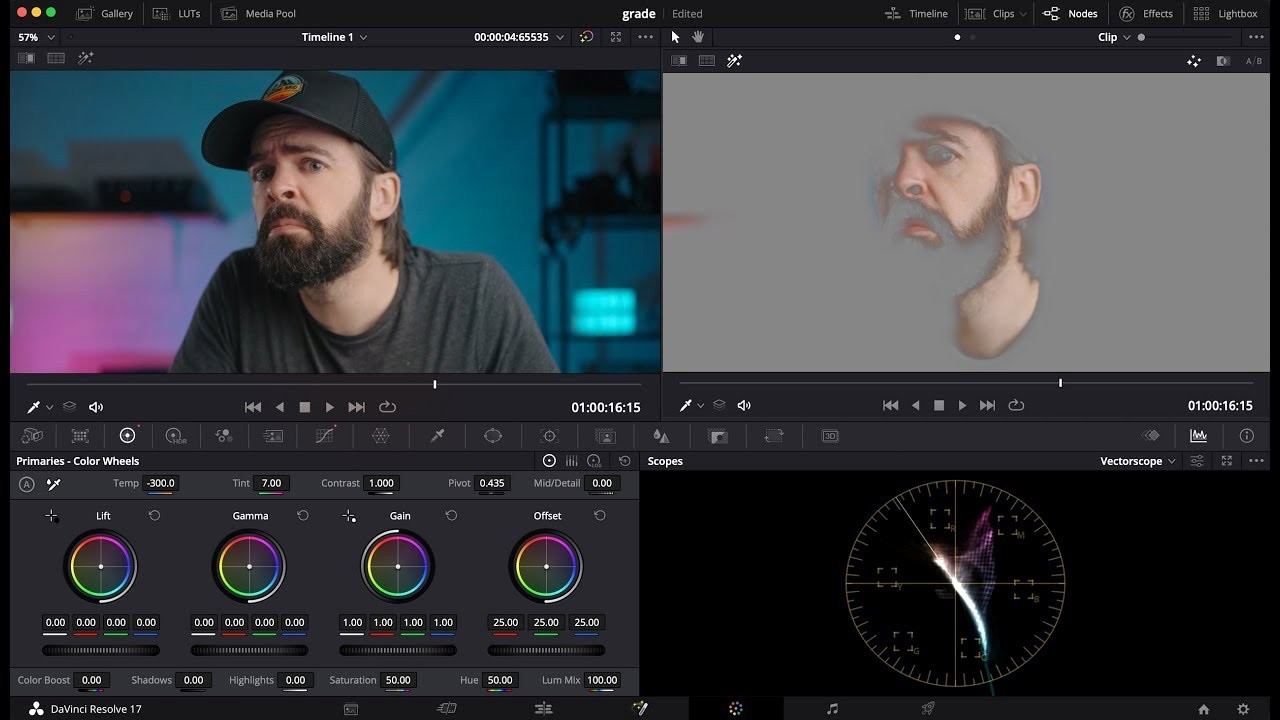Viewport: 1280px width, 720px height.
Task: Select the Qualifier eyedropper palette icon
Action: 437,436
